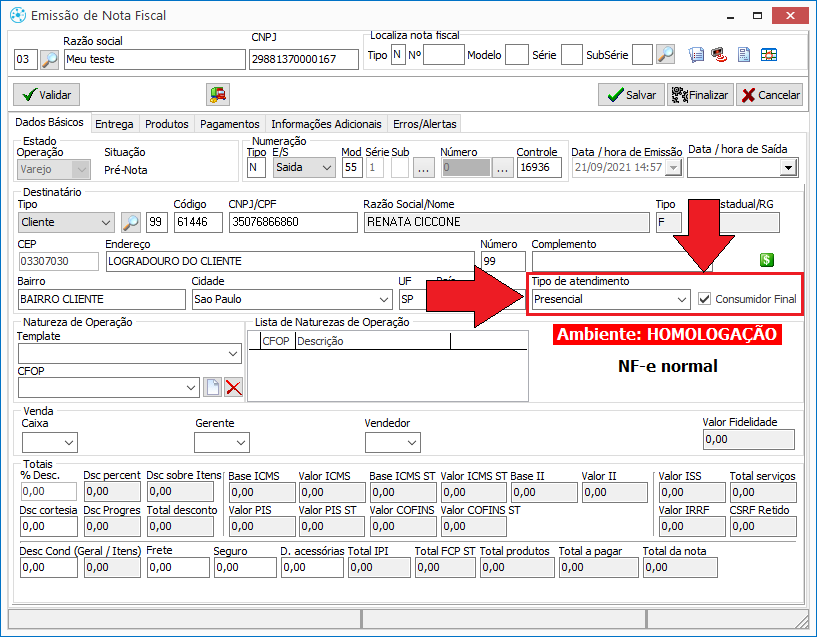817x637 pixels.
Task: Click the magnifier next to company code 03
Action: (x=49, y=59)
